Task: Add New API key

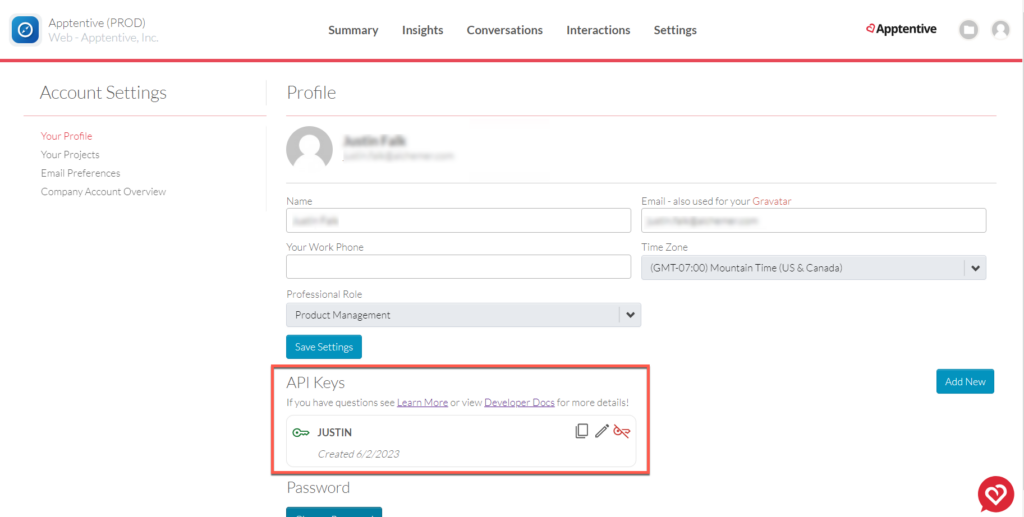Action: pos(965,381)
